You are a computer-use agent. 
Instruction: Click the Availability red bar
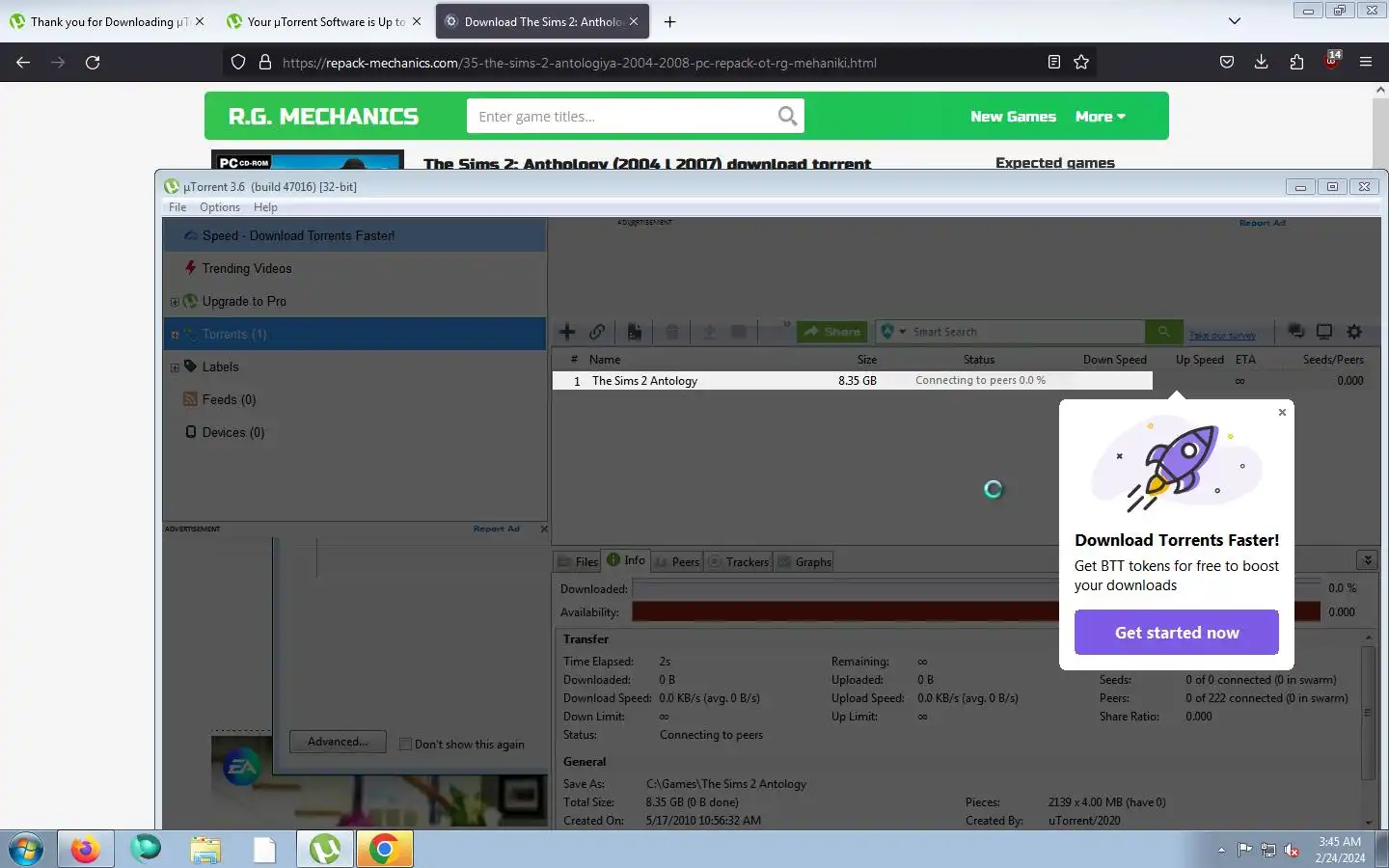coord(976,611)
